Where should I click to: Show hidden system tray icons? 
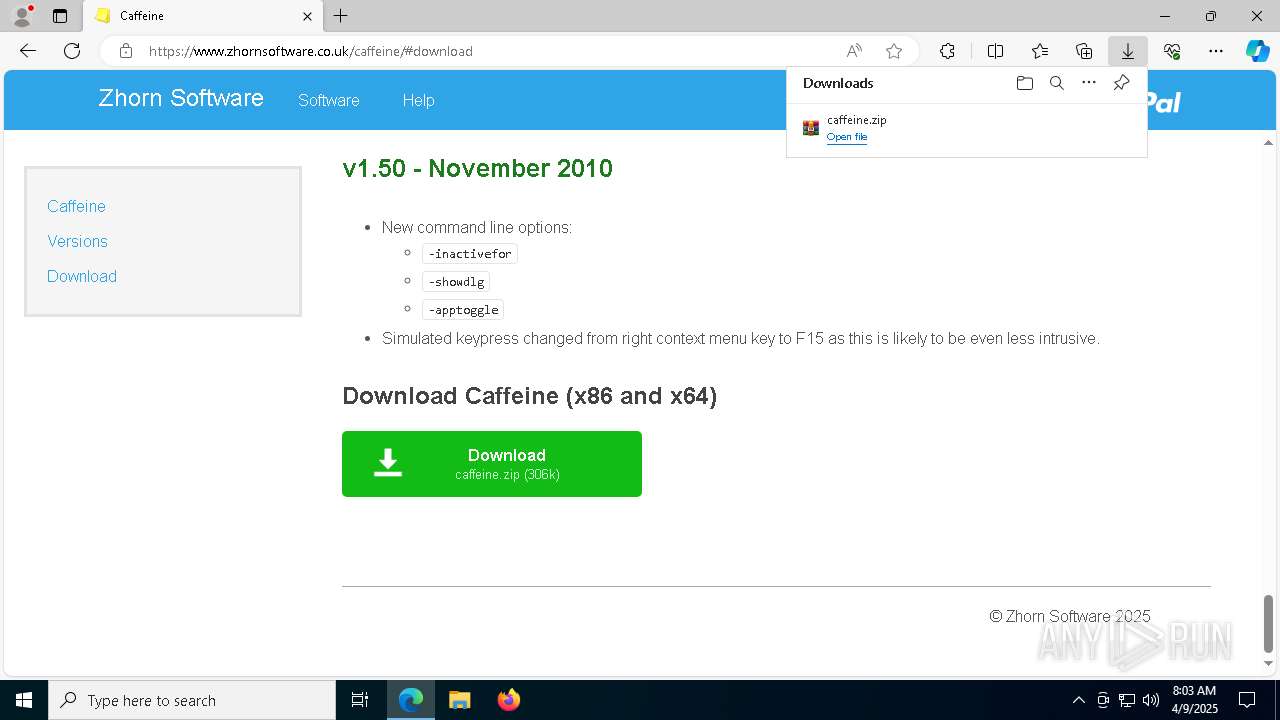(x=1078, y=700)
